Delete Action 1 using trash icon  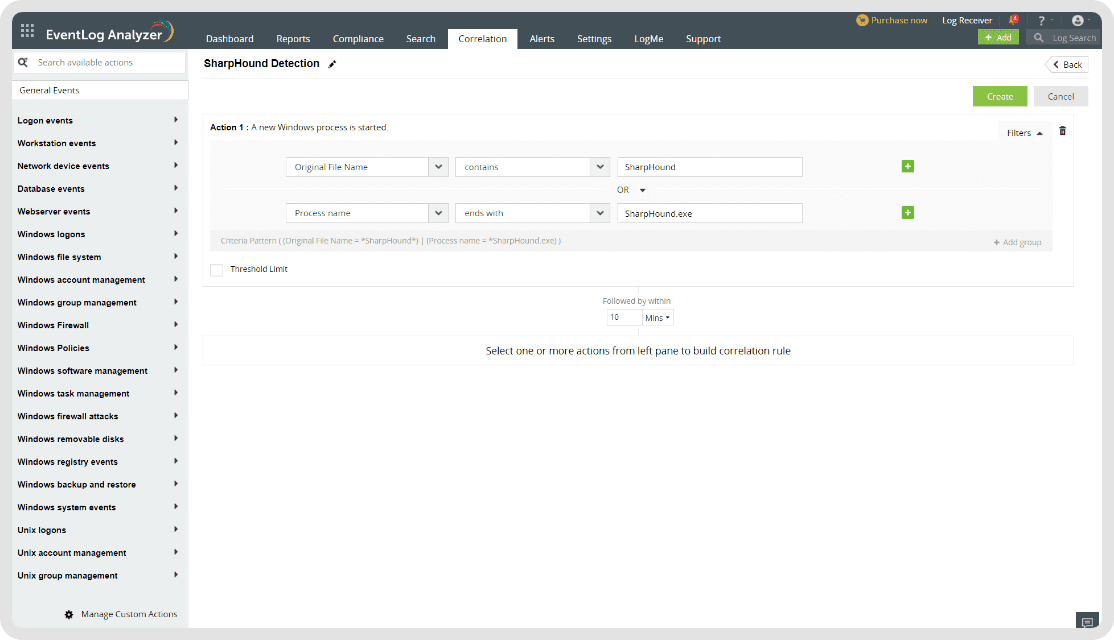click(x=1062, y=131)
